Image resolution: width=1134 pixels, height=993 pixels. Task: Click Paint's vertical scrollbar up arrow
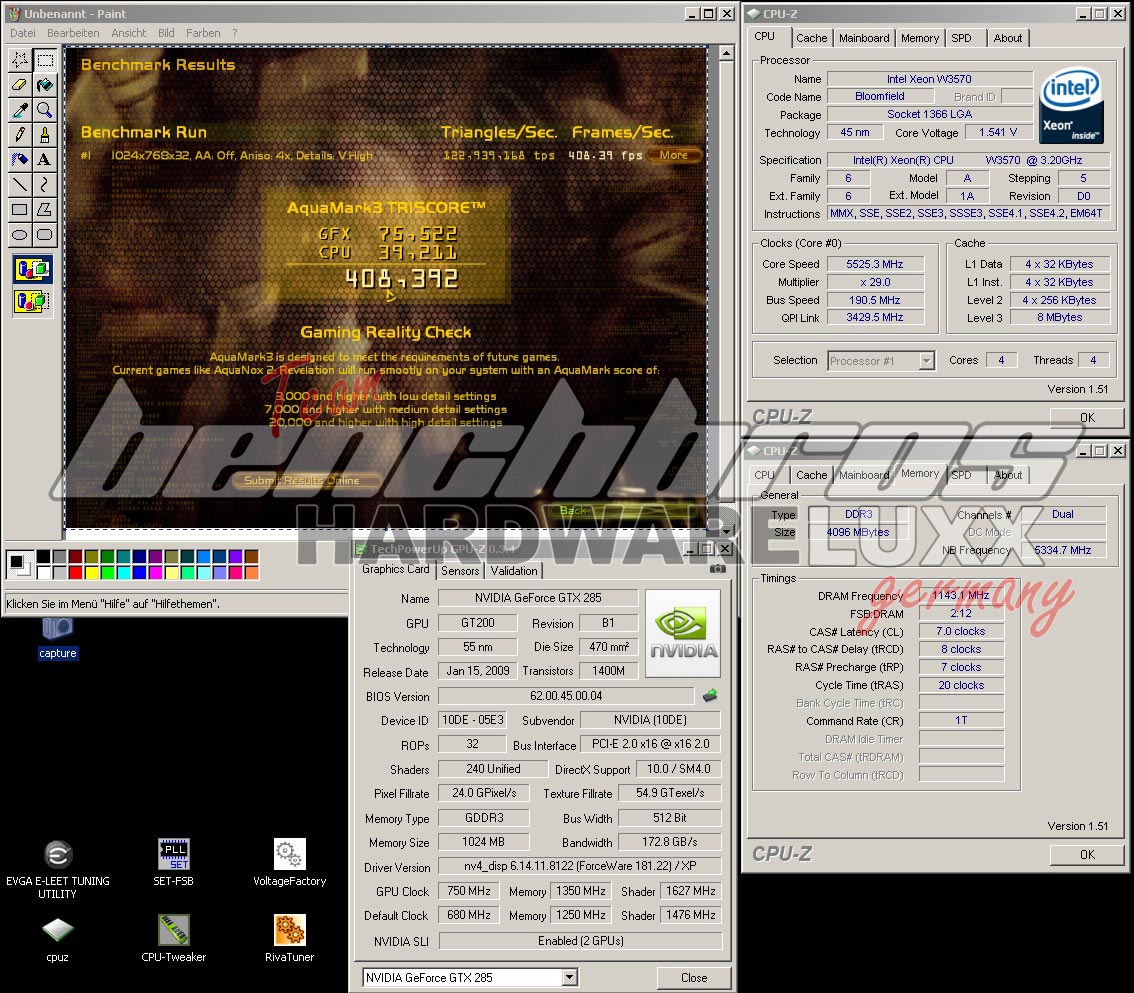tap(726, 53)
